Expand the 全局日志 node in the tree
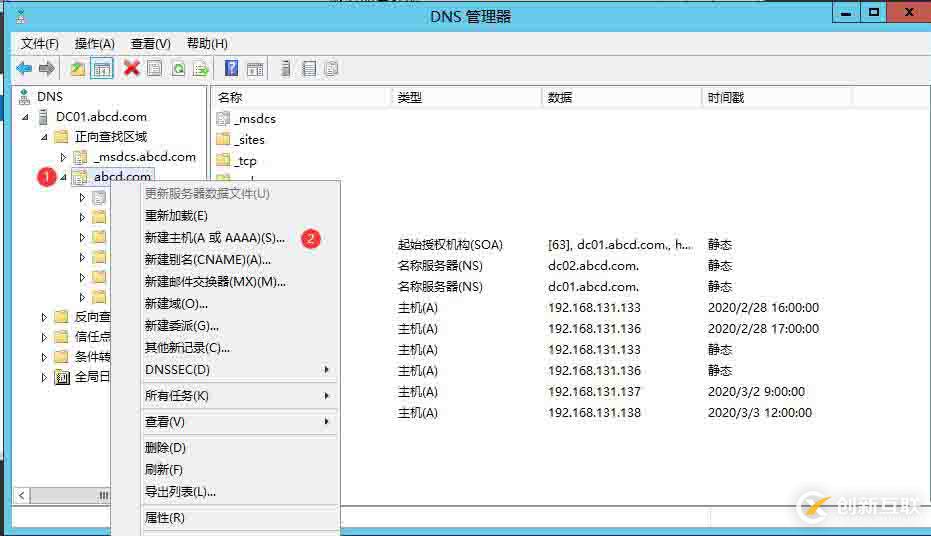 click(x=45, y=377)
